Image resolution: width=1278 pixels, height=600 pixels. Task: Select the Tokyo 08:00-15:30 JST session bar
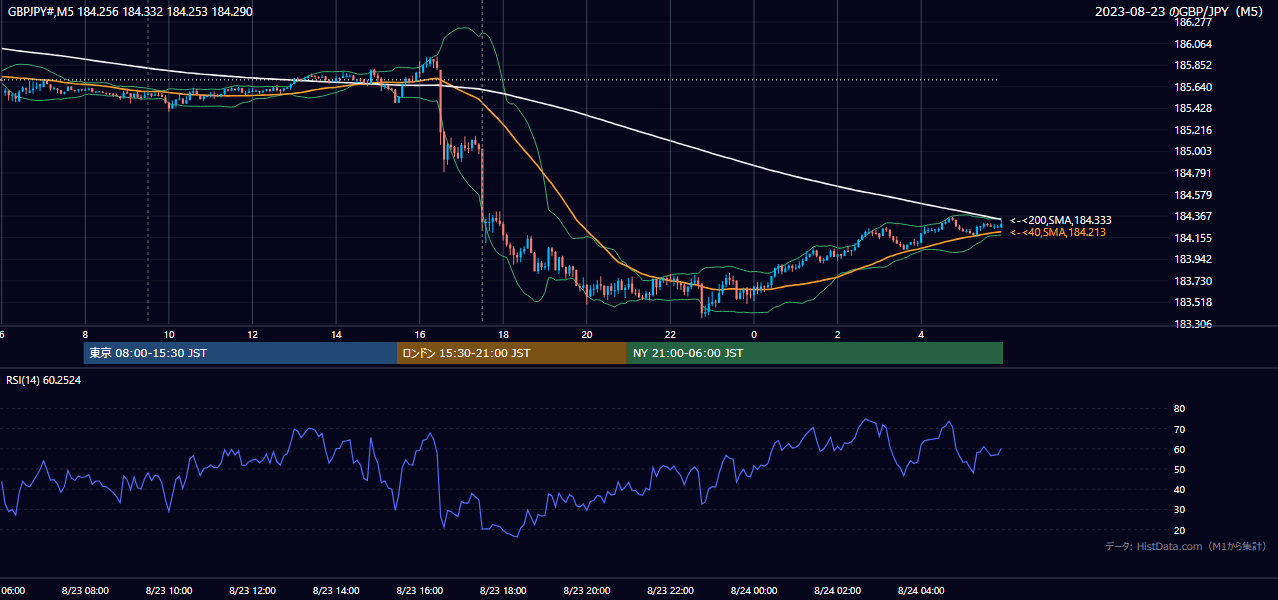point(240,353)
